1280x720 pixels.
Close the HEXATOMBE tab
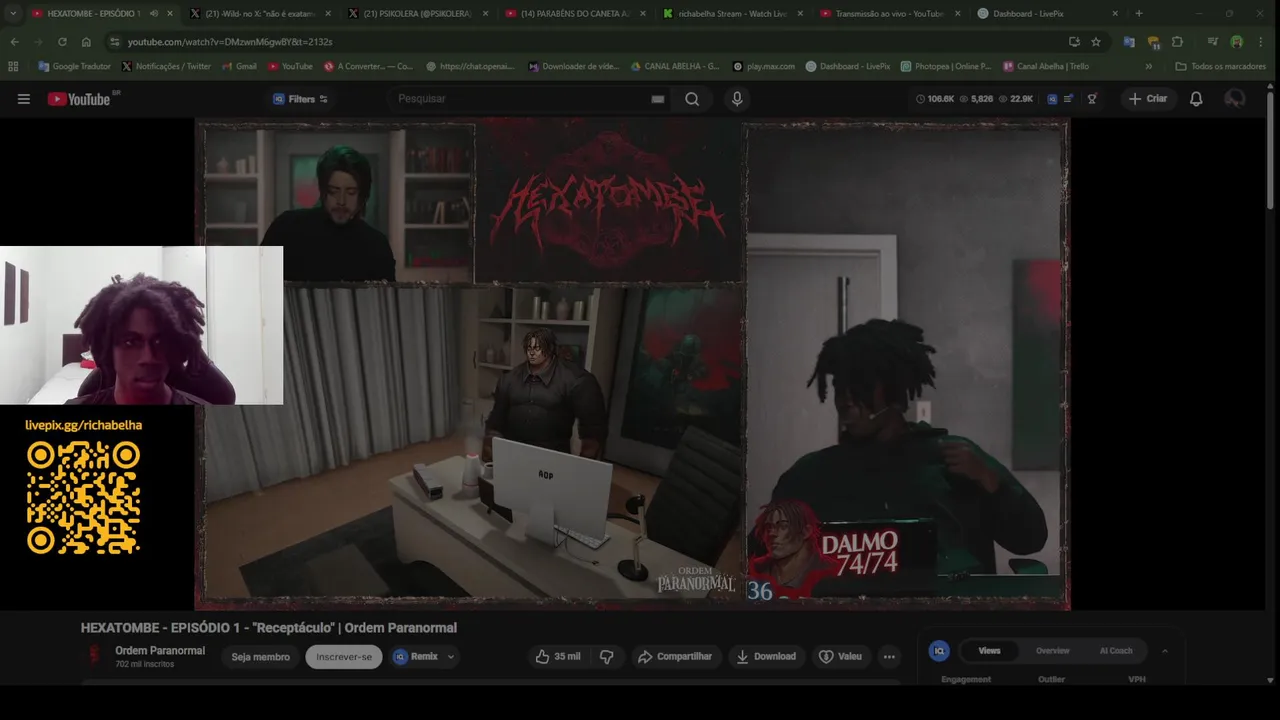tap(170, 14)
